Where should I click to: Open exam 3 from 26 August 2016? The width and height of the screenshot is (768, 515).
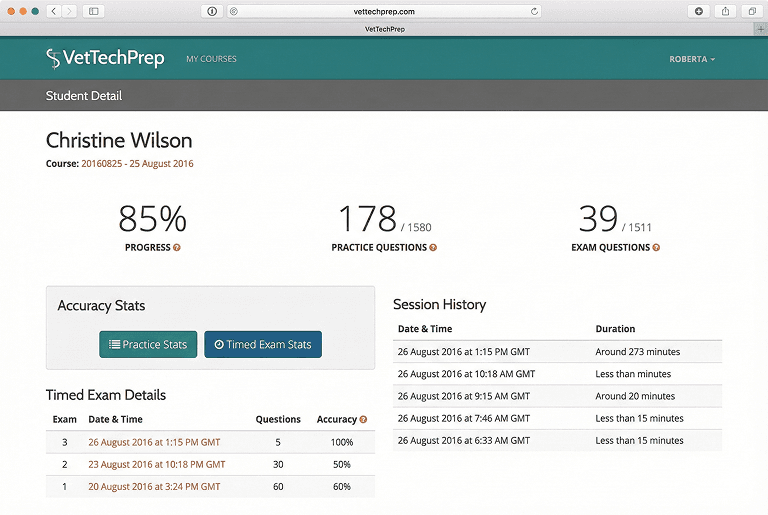[154, 442]
